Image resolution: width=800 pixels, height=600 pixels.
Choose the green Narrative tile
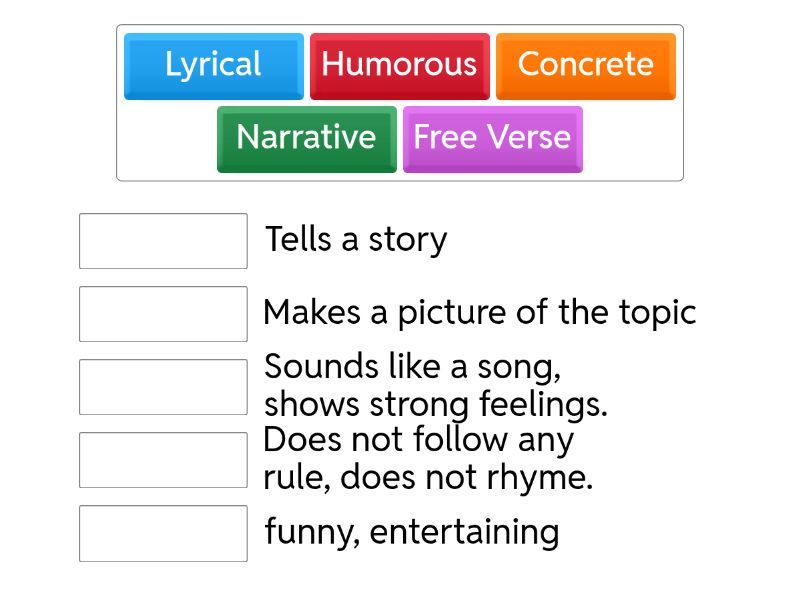[306, 138]
